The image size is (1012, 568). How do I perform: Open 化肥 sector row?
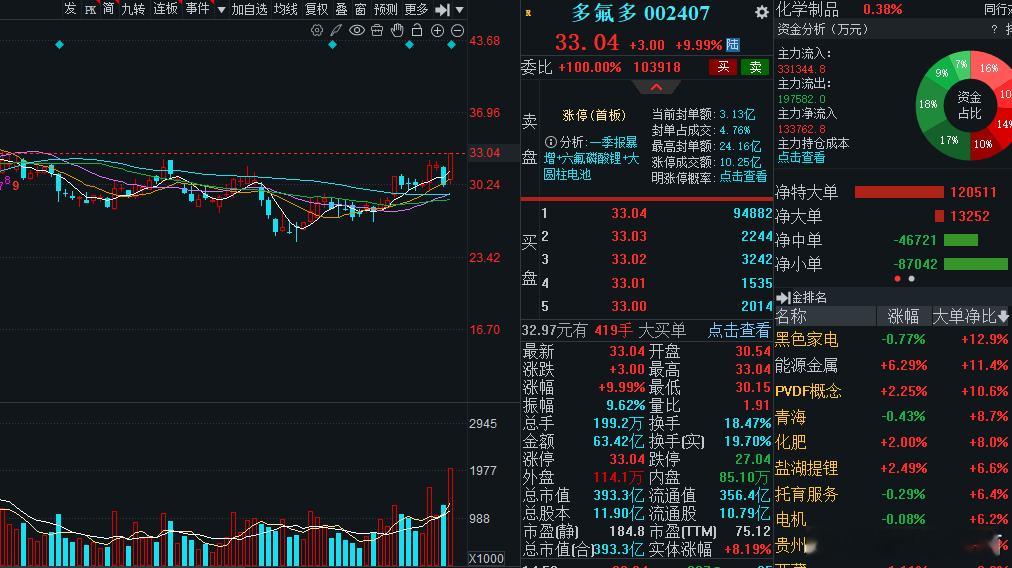coord(893,442)
